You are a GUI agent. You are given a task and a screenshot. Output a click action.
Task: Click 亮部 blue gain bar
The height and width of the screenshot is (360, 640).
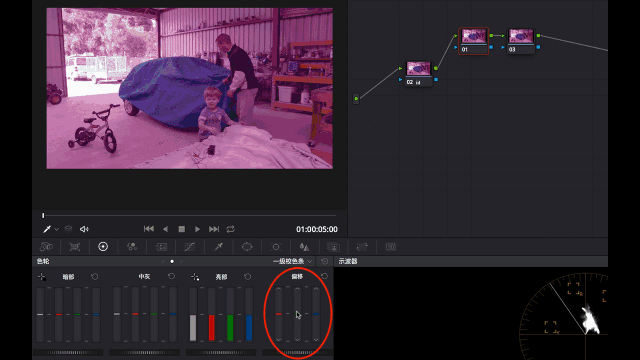pos(249,314)
